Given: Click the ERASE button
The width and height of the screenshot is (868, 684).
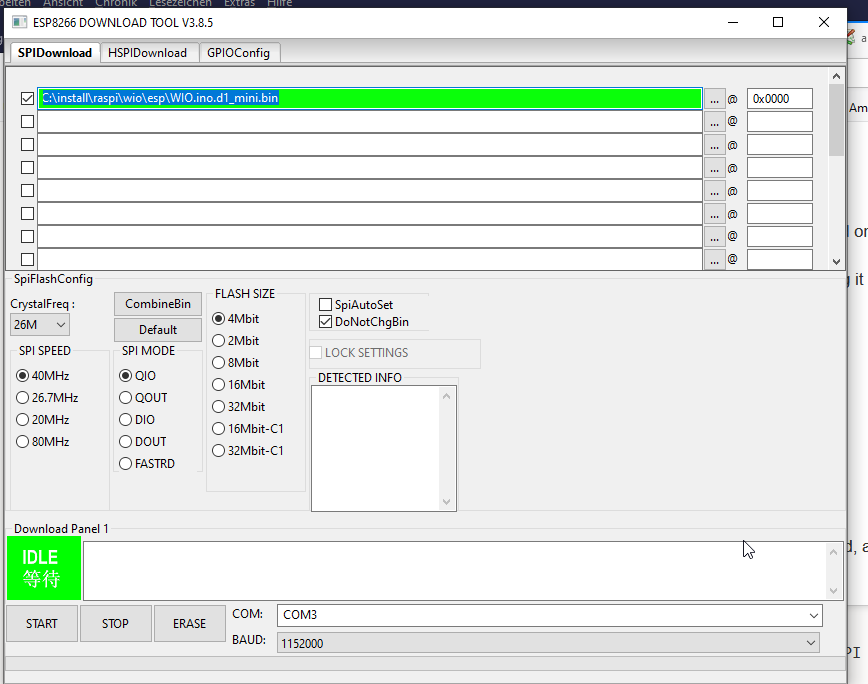Looking at the screenshot, I should [x=189, y=622].
